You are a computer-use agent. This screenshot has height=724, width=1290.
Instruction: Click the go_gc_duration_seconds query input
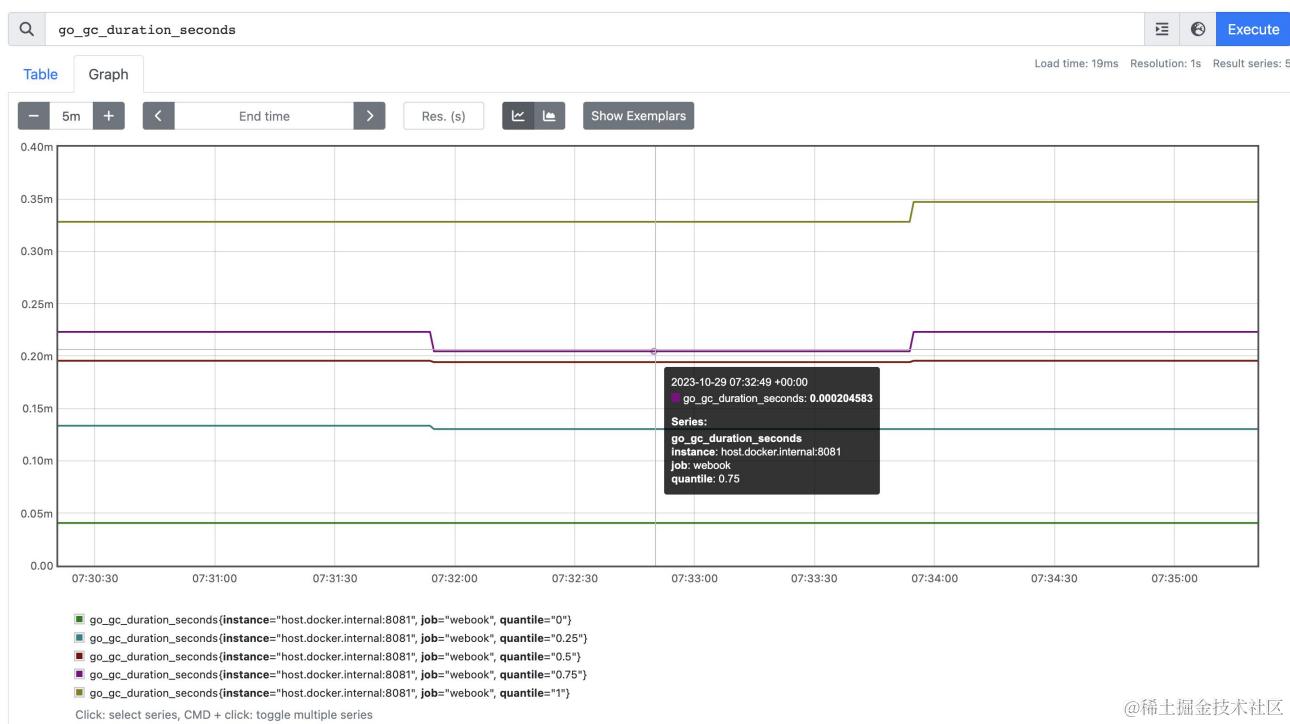click(594, 29)
